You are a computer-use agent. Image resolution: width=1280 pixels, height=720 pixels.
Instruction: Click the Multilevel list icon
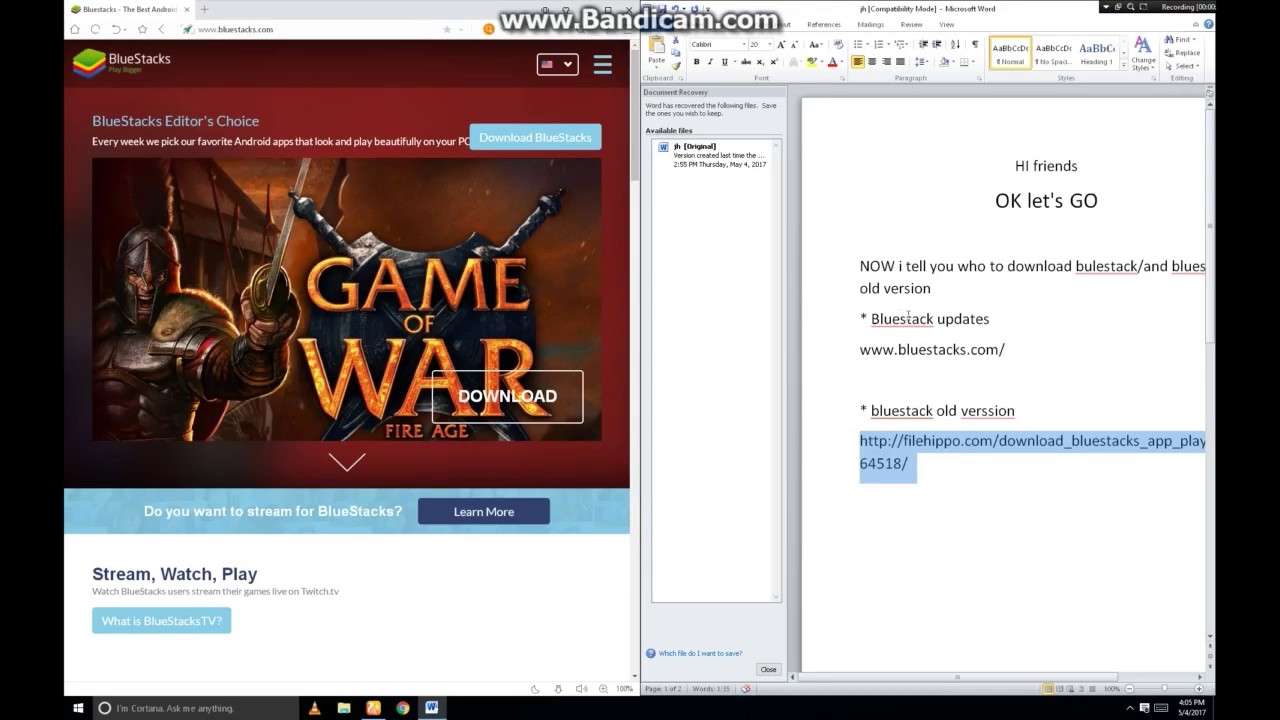902,44
